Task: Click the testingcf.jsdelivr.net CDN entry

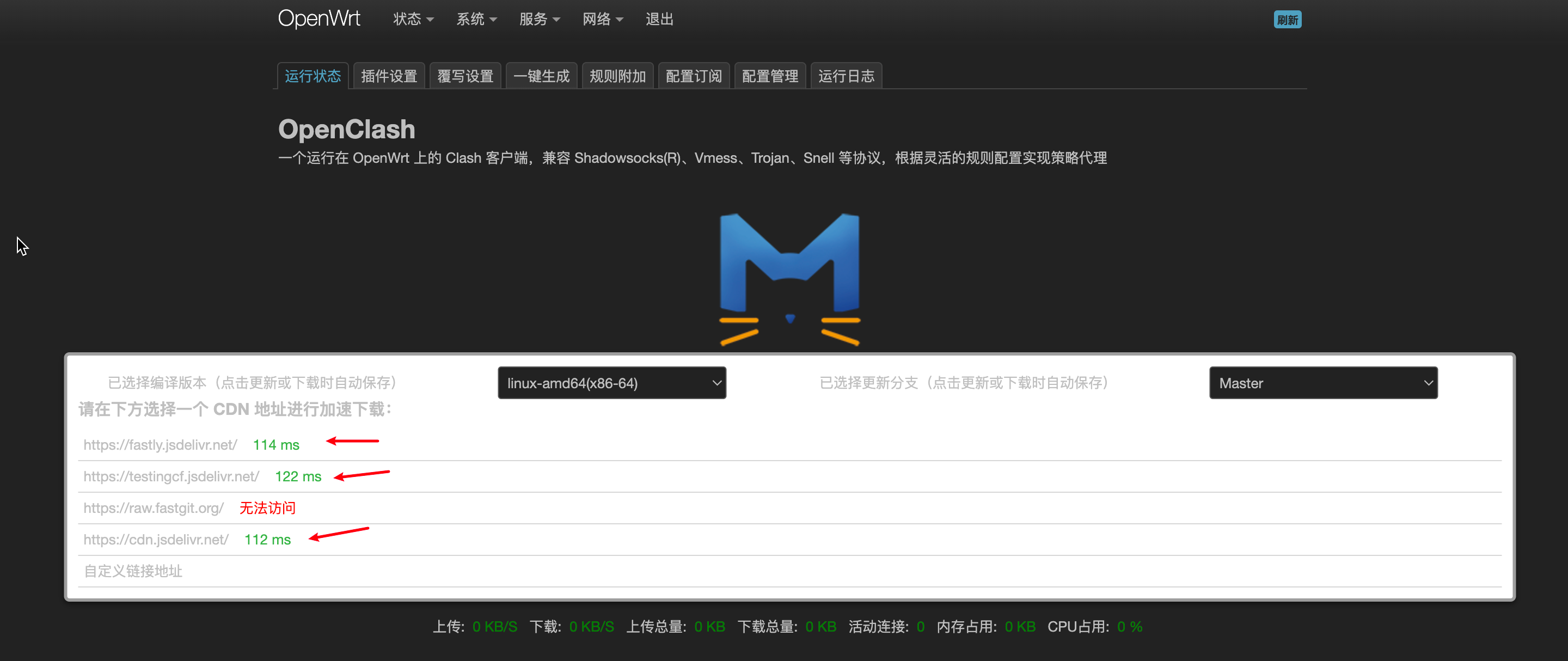Action: [x=171, y=476]
